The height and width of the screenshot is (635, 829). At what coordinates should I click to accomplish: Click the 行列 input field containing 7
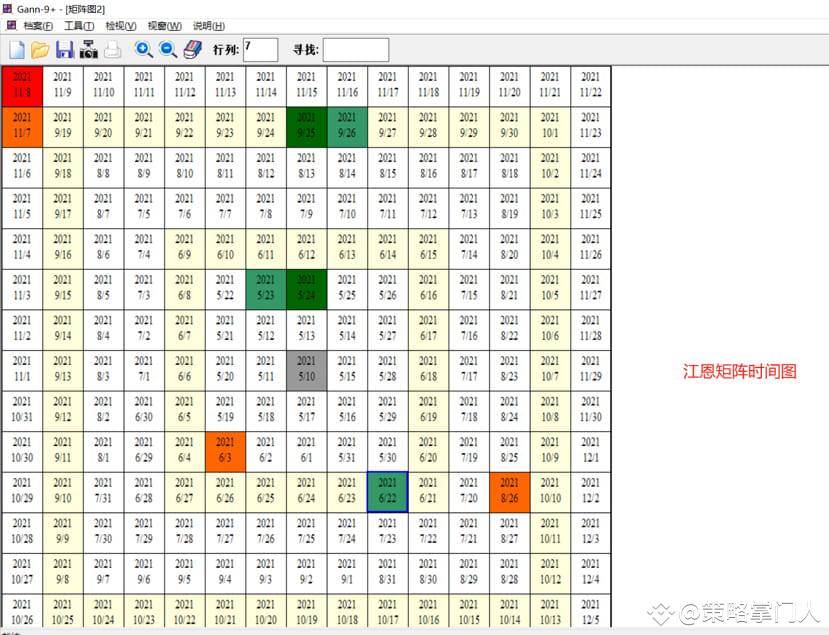pyautogui.click(x=260, y=50)
